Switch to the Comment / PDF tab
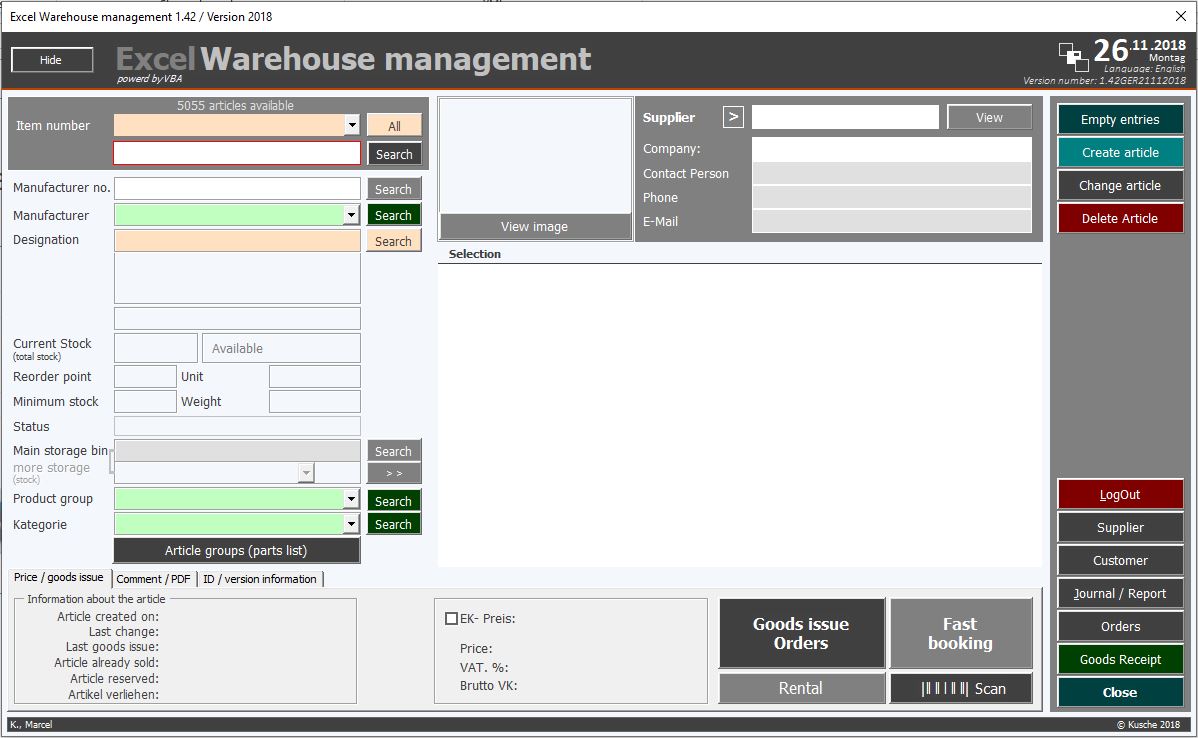Viewport: 1198px width, 738px height. pos(153,578)
